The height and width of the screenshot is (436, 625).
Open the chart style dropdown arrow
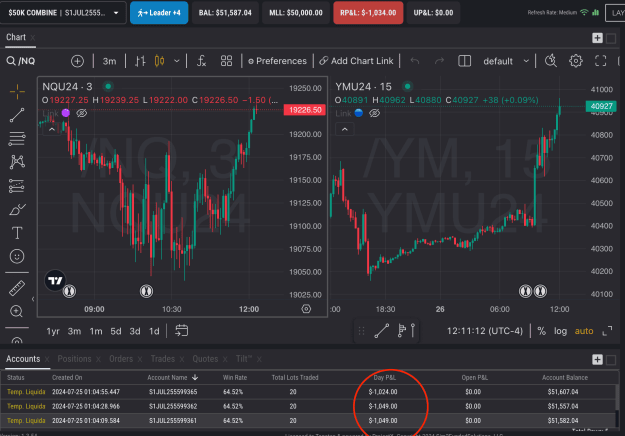coord(177,61)
